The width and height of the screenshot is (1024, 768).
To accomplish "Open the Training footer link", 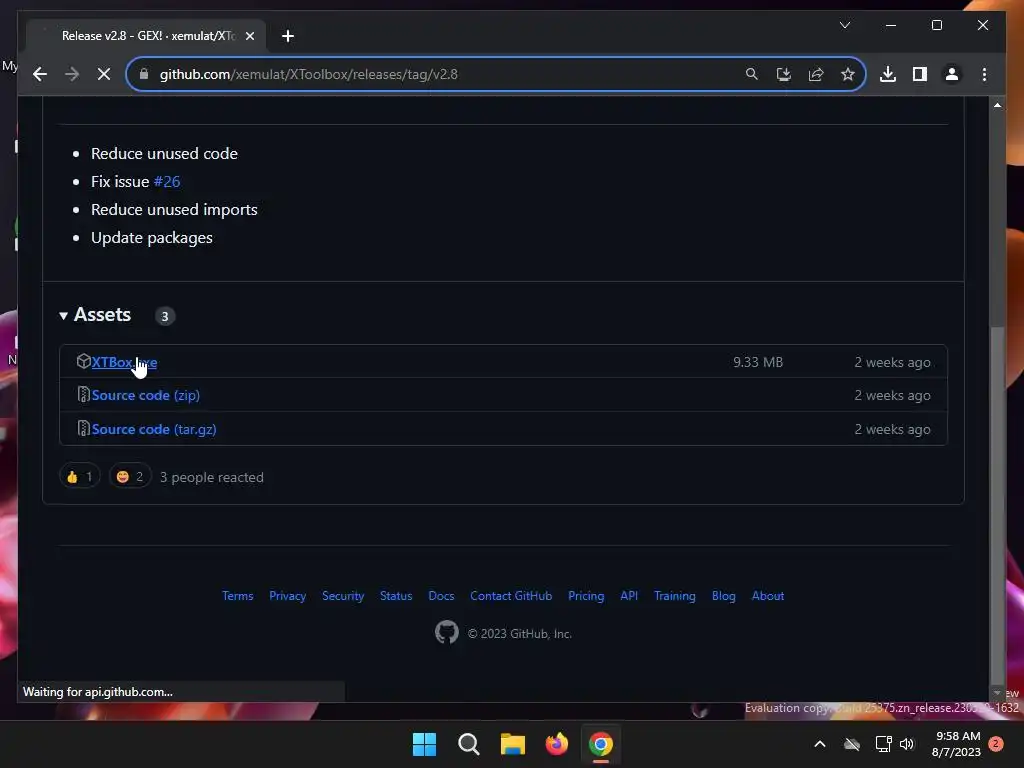I will tap(675, 596).
